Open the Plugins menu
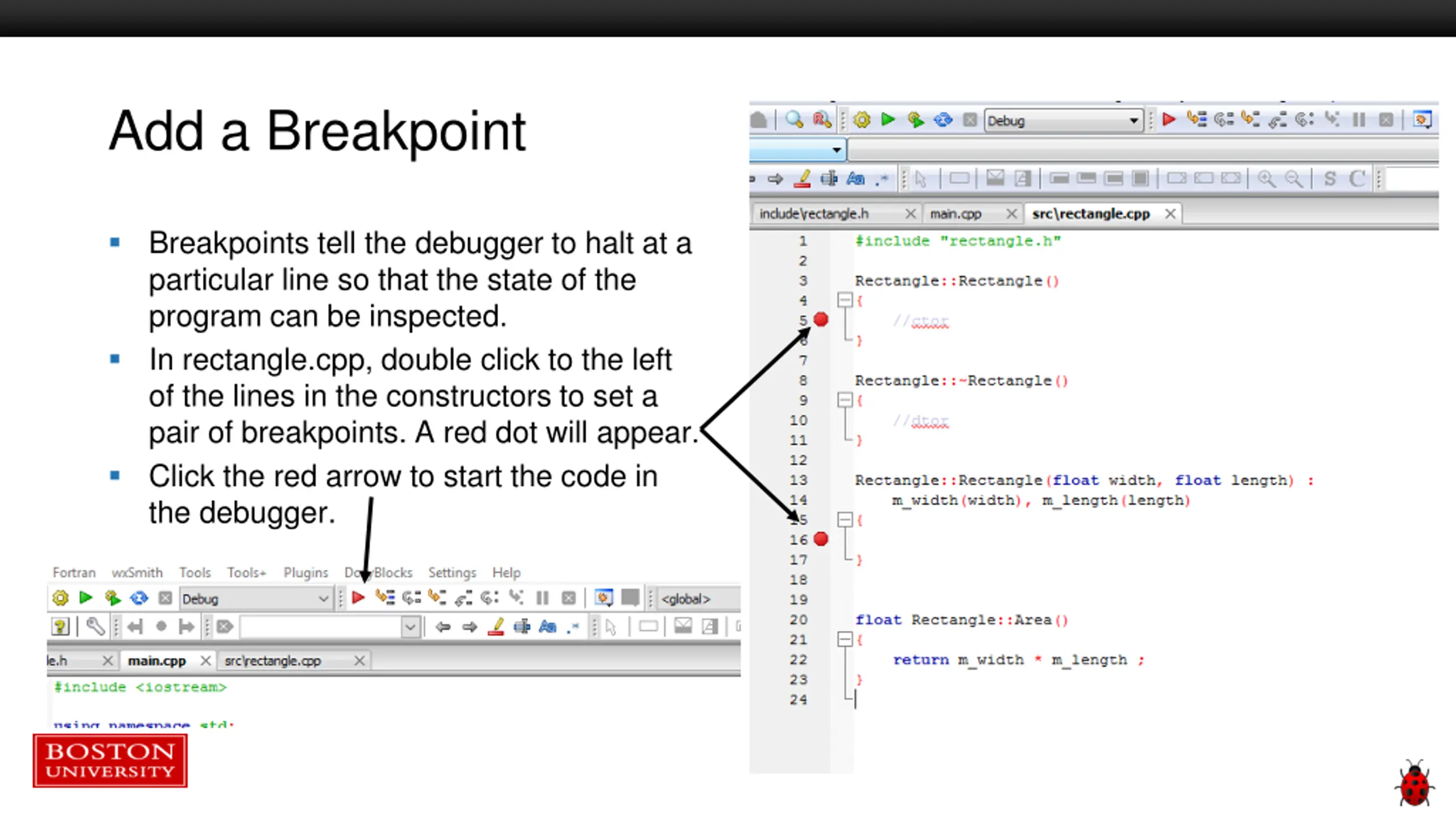 click(306, 572)
